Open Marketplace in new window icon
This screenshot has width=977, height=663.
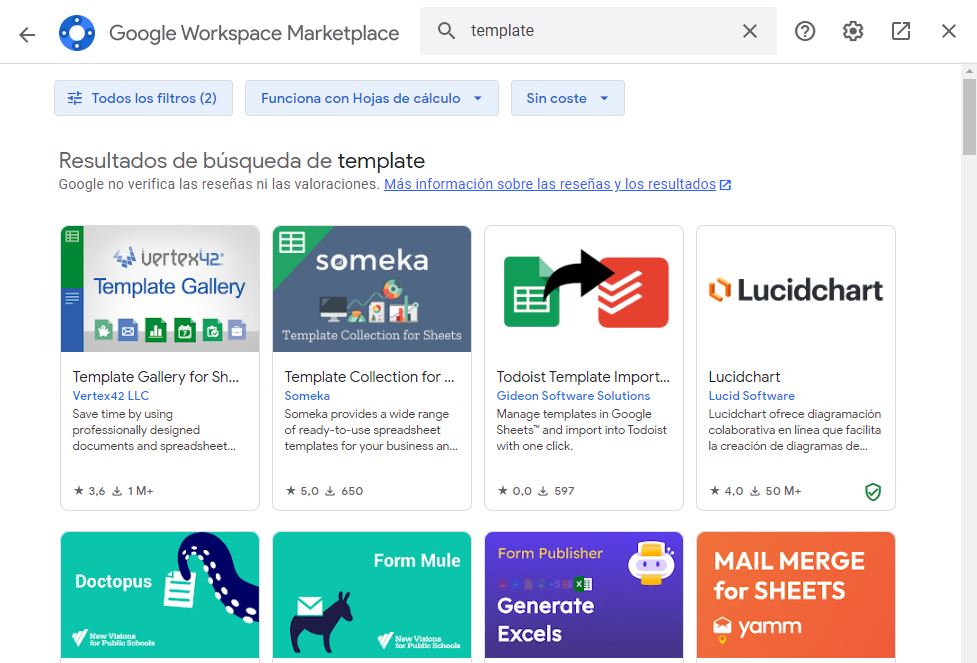click(x=900, y=31)
